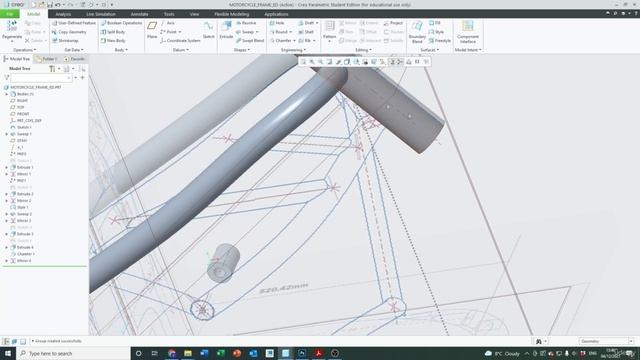The width and height of the screenshot is (640, 360).
Task: Click the Windows Start button
Action: pos(8,353)
